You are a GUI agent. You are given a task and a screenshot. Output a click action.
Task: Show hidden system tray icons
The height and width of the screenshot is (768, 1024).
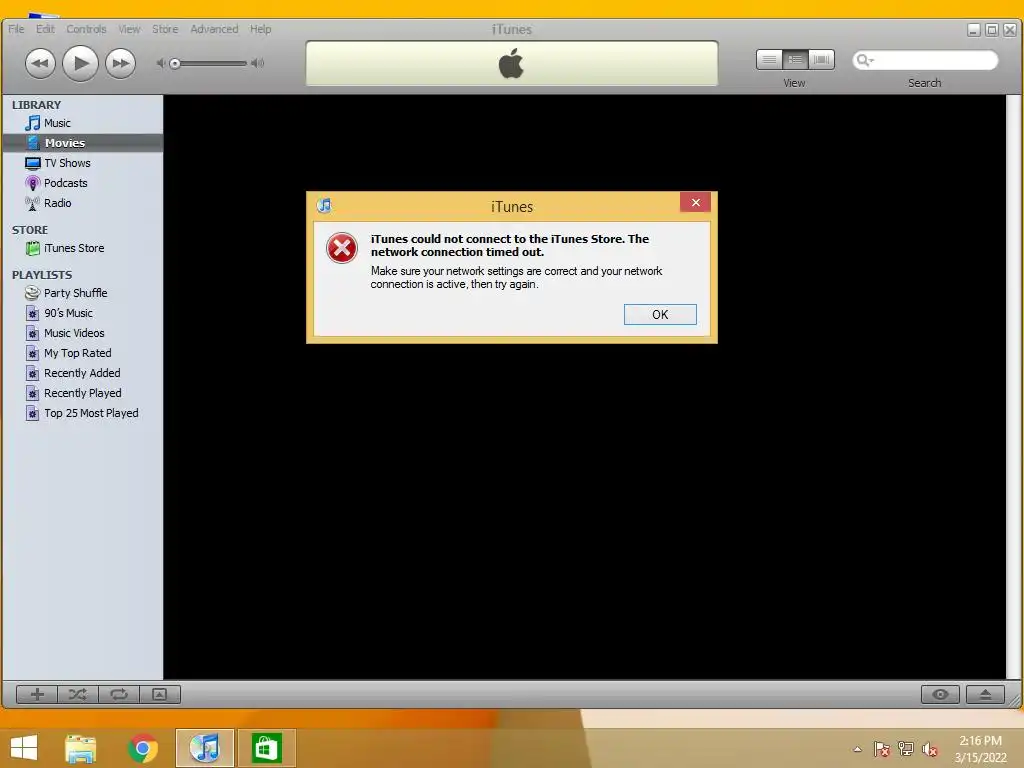click(x=857, y=749)
